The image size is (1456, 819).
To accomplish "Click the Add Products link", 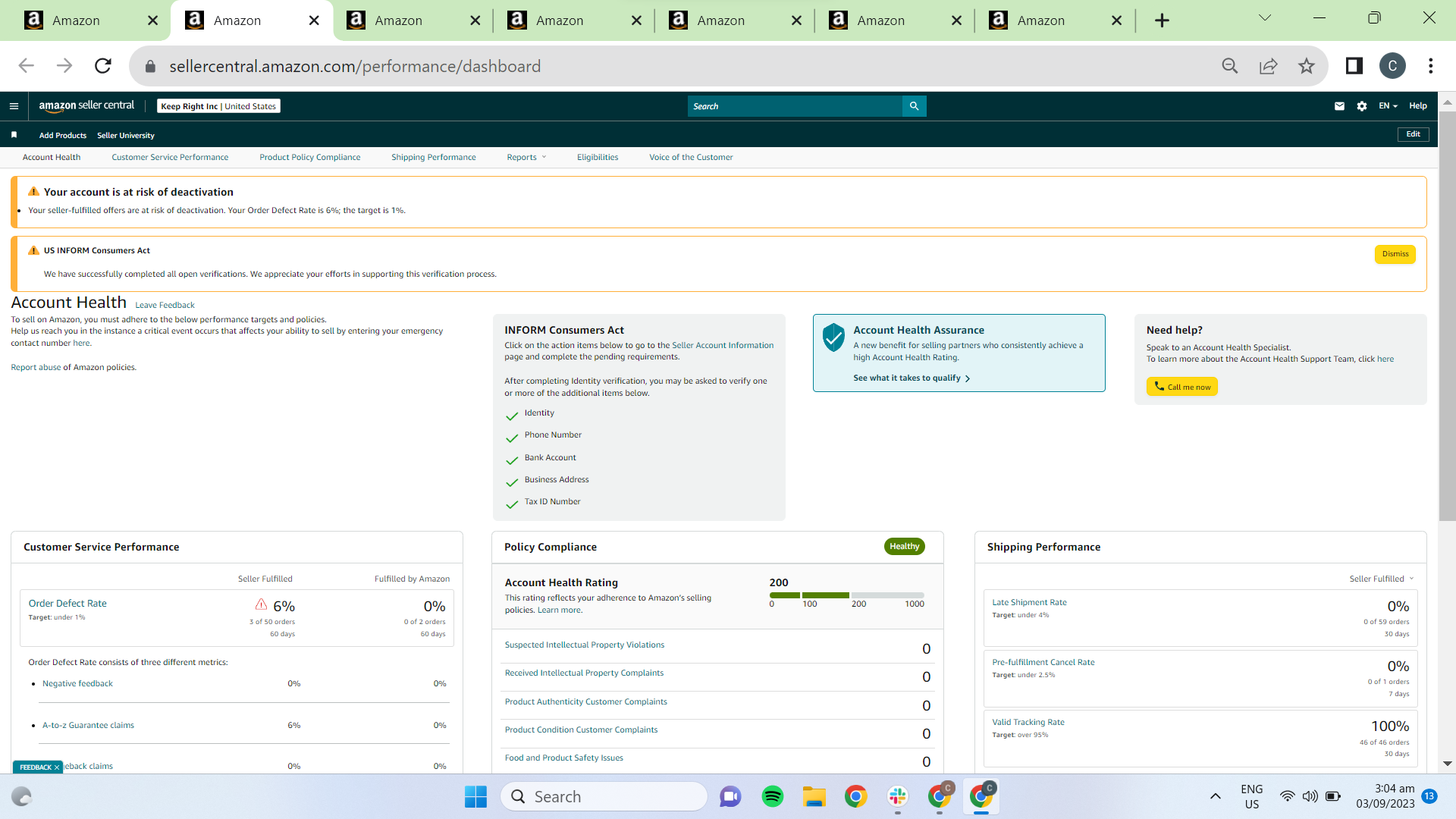I will pos(63,136).
